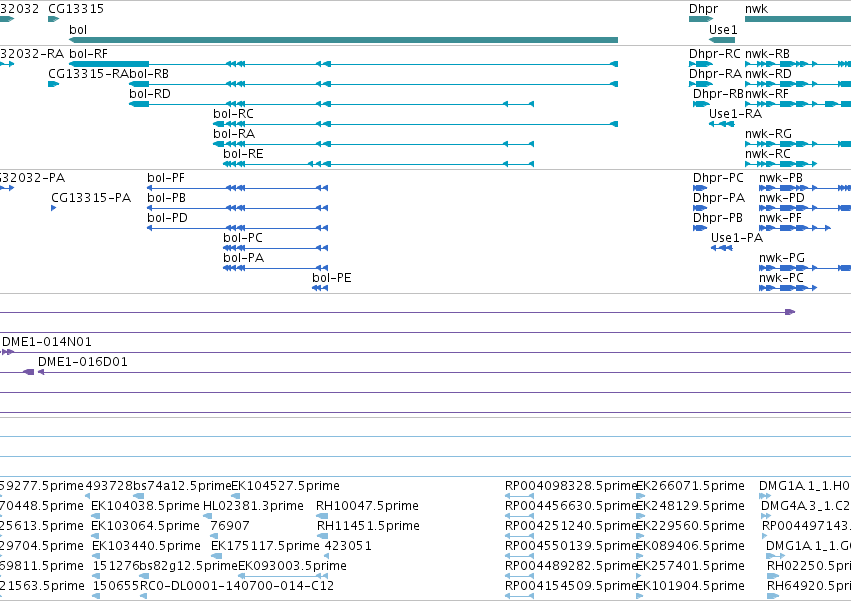Click nwk-PF protein label

pos(780,218)
